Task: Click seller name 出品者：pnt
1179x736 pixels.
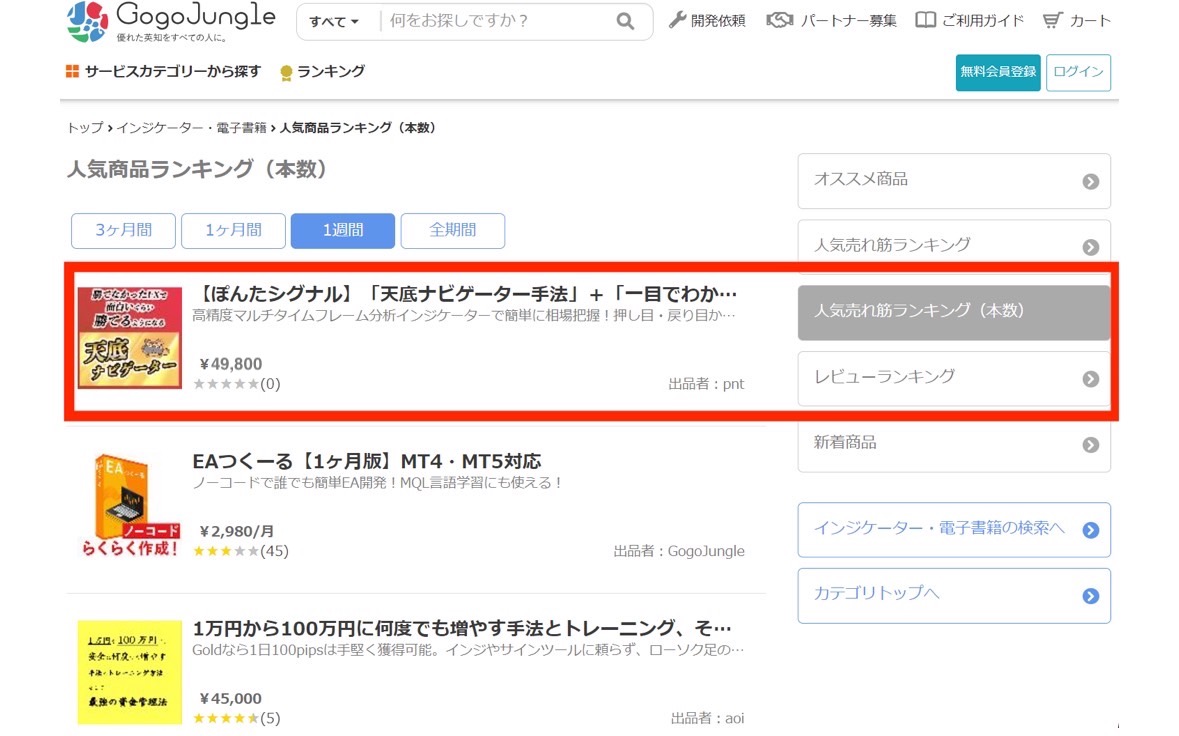Action: 706,384
